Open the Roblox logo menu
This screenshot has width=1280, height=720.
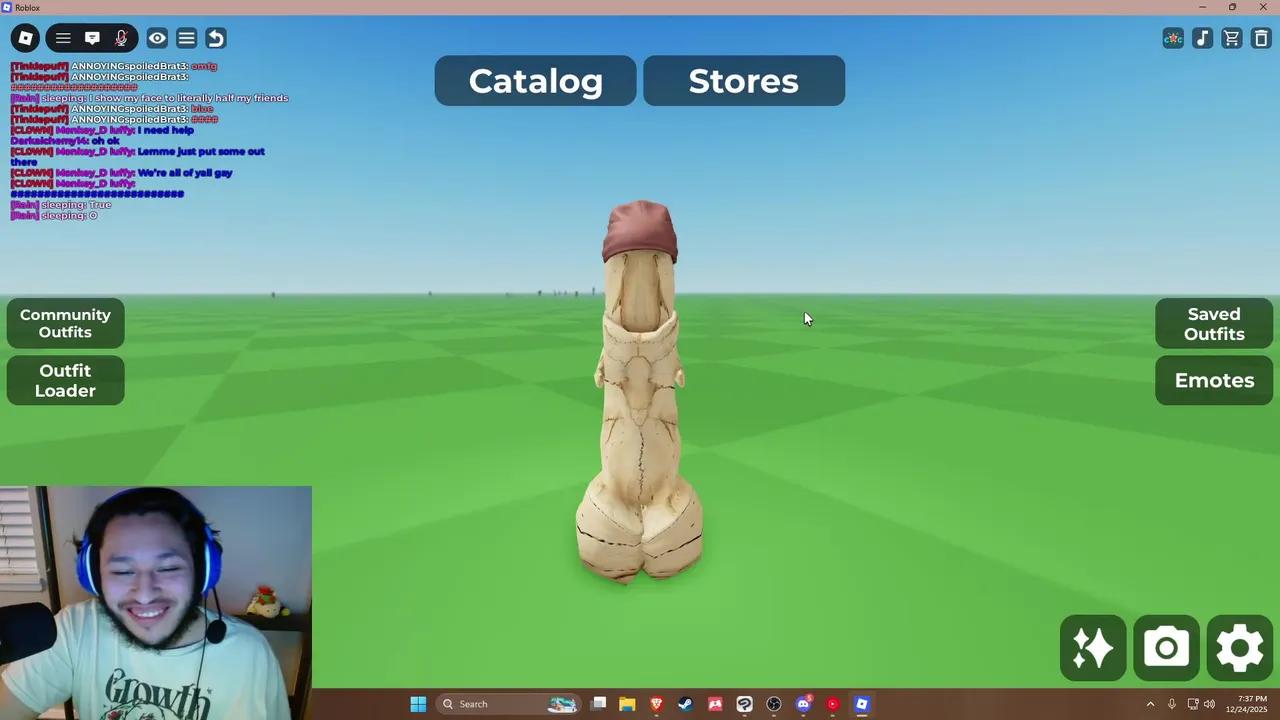[x=25, y=38]
